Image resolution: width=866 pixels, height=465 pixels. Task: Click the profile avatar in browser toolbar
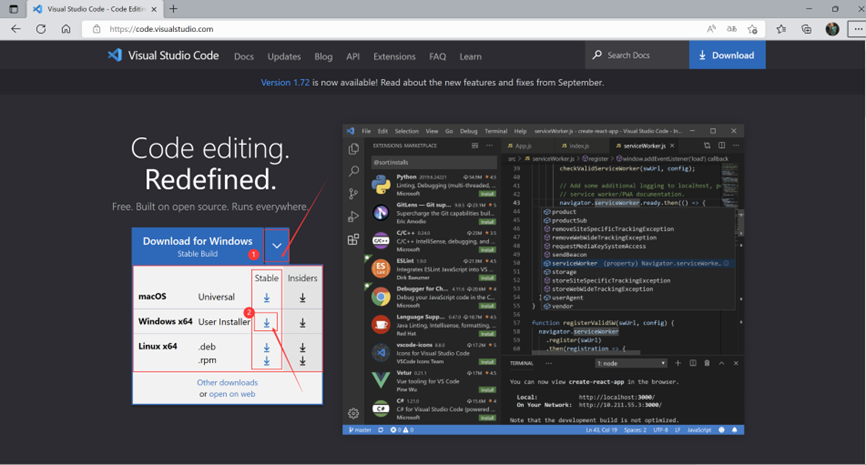[832, 29]
